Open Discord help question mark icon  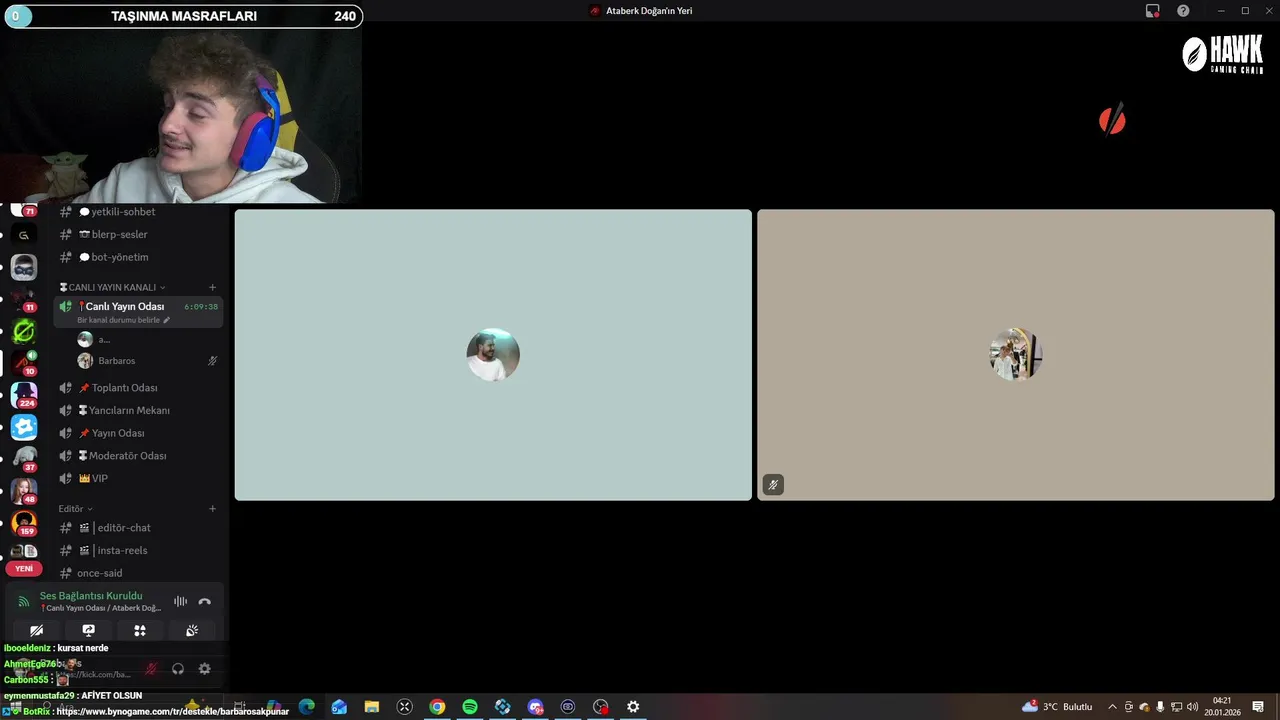tap(1183, 11)
